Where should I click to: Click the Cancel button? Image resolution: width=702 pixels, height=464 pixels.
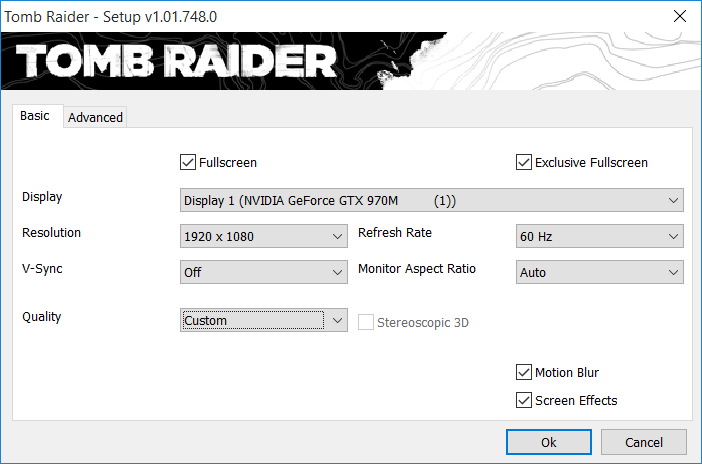click(644, 442)
